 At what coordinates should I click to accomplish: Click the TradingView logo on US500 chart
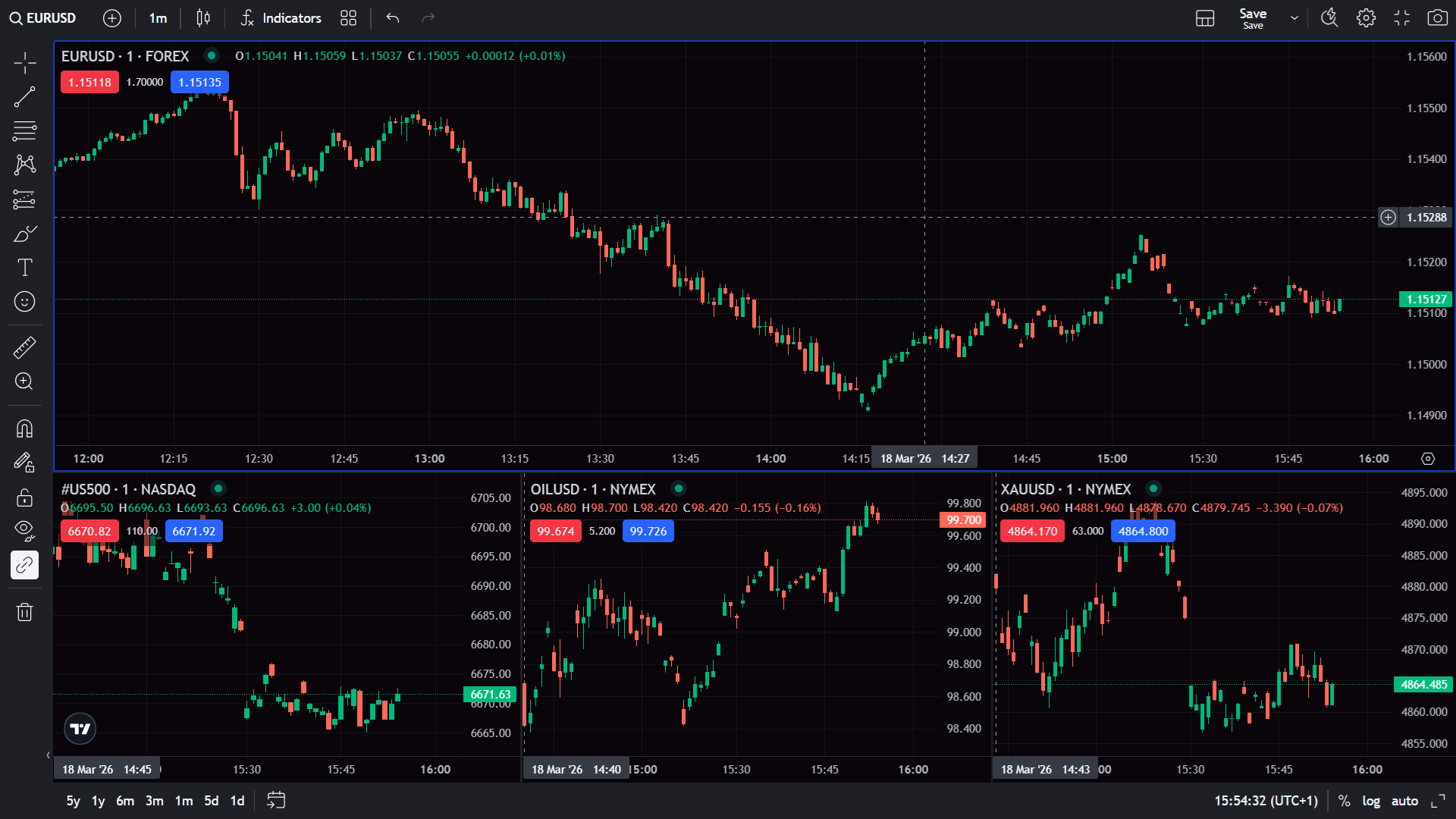pos(80,729)
